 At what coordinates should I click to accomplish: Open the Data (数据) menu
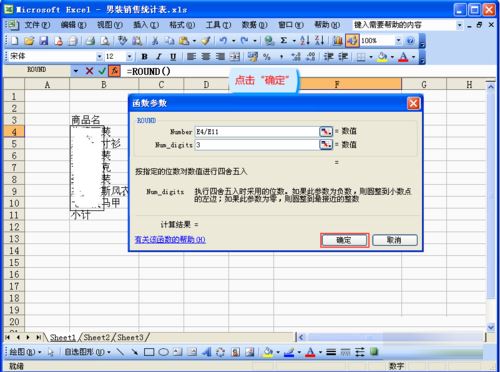click(x=254, y=25)
